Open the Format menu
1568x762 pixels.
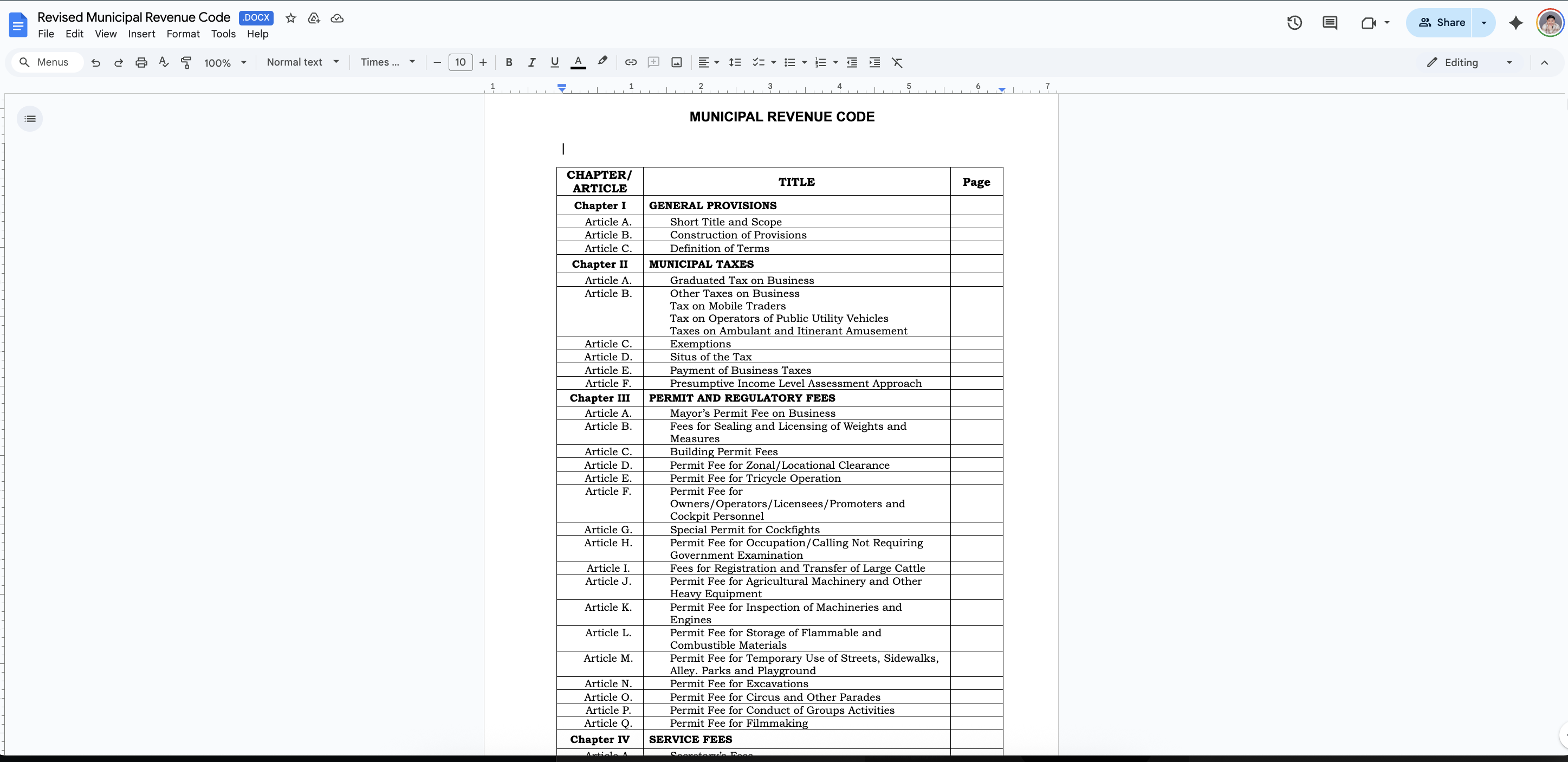point(183,34)
